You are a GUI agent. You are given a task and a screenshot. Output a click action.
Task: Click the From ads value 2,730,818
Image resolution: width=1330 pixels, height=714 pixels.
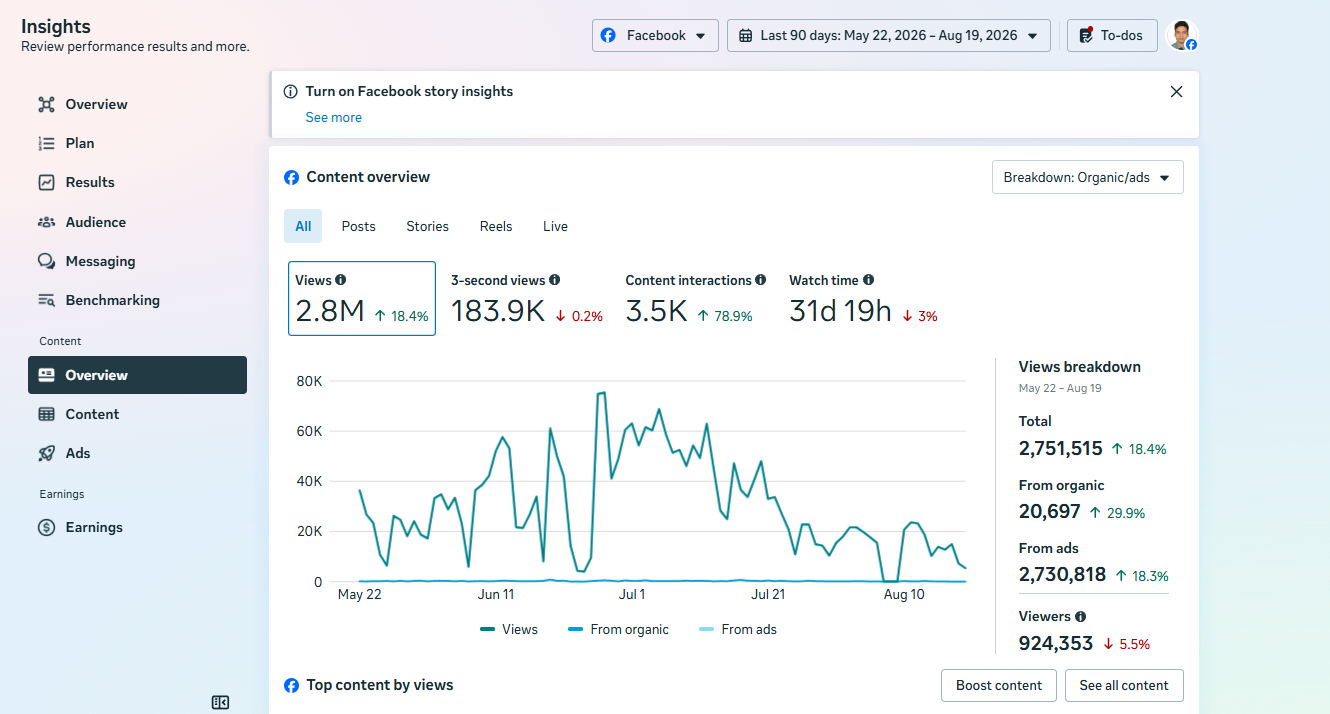1062,574
